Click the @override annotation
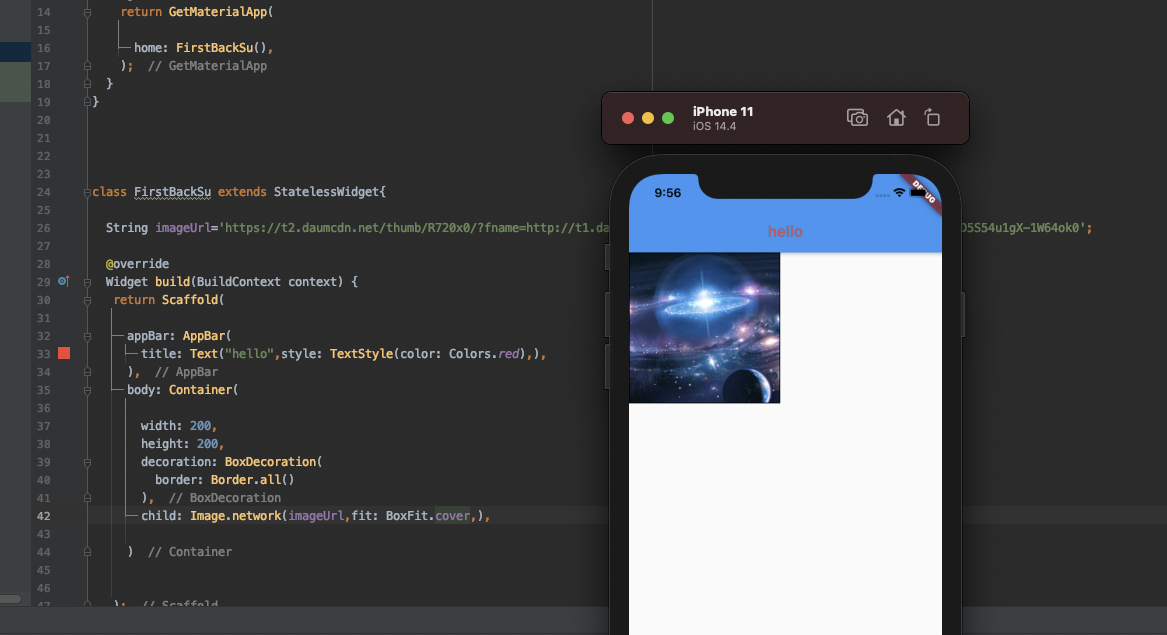The height and width of the screenshot is (635, 1167). (138, 264)
